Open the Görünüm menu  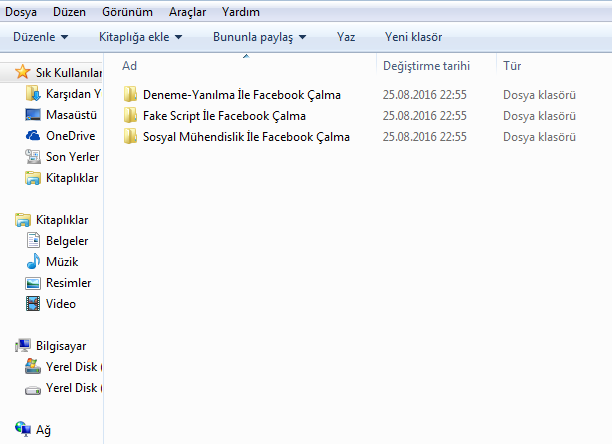pyautogui.click(x=127, y=12)
